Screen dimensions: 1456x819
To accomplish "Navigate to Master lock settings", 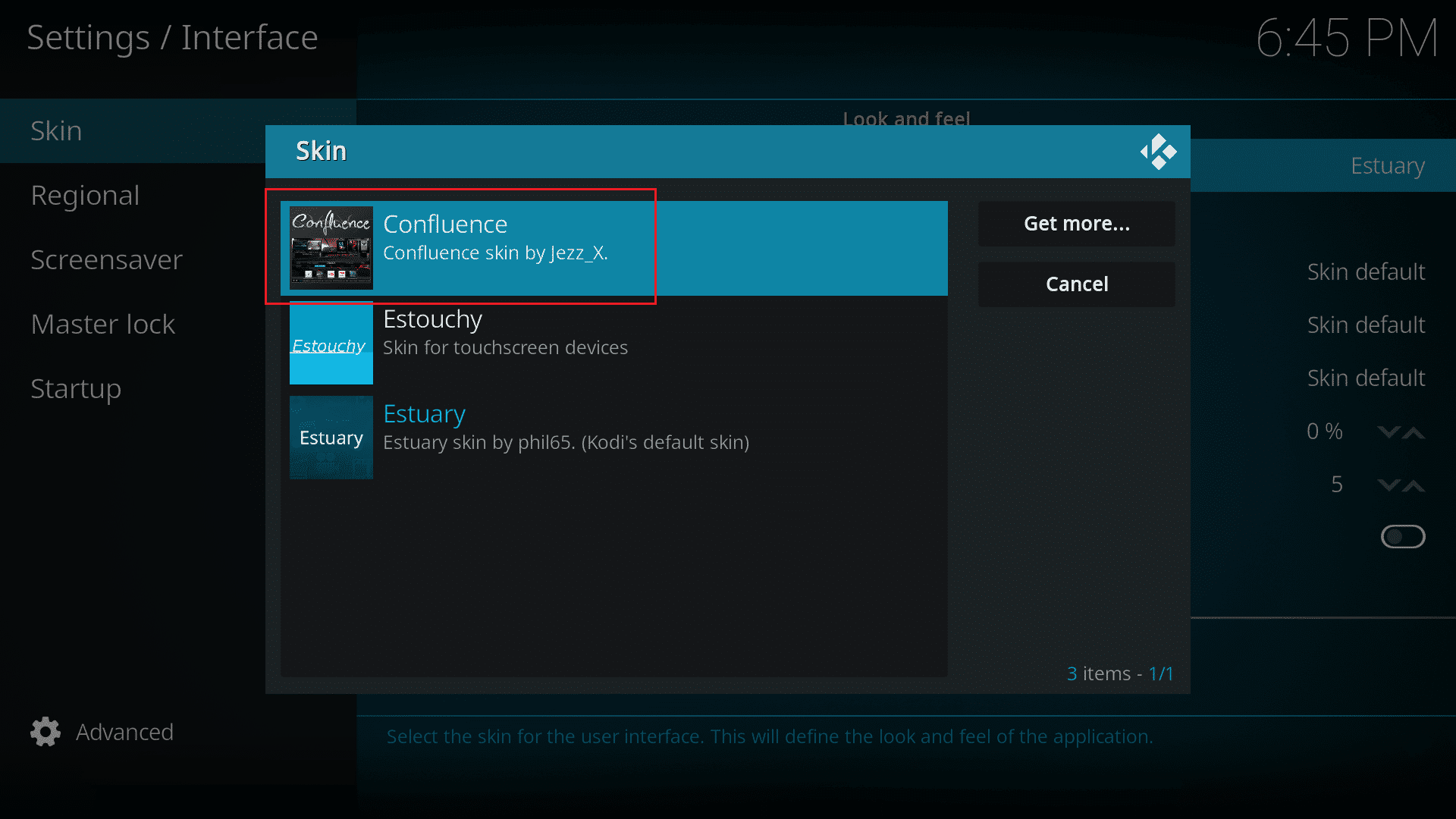I will coord(104,323).
